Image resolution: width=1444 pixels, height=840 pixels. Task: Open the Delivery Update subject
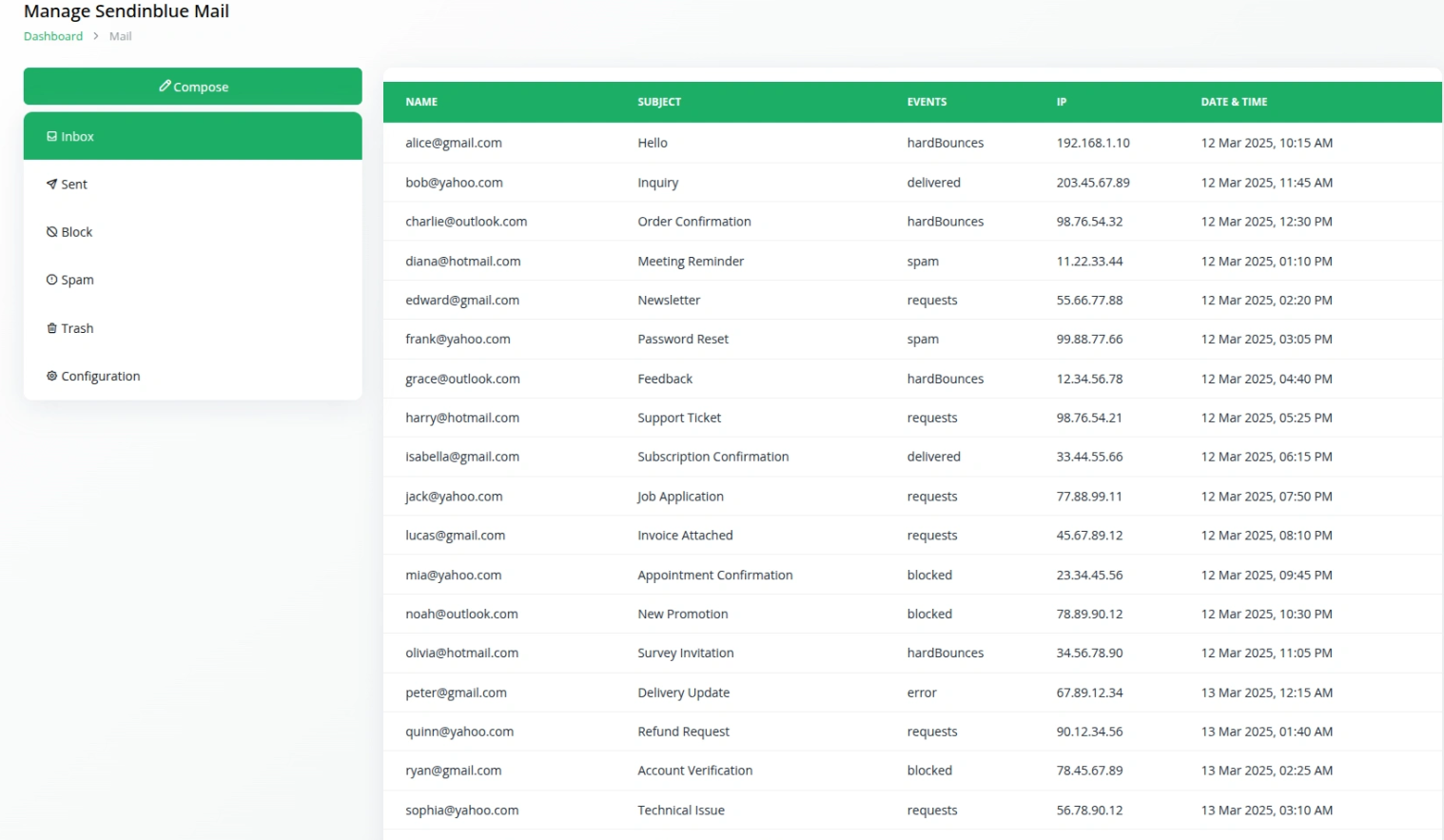pos(684,693)
